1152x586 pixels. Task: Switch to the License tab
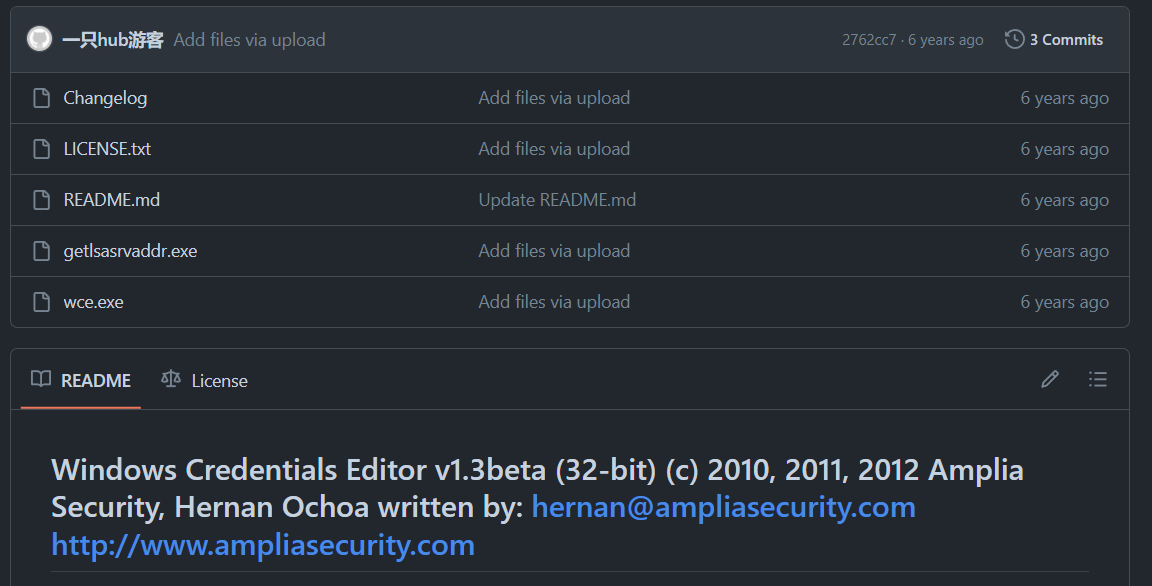click(x=204, y=380)
